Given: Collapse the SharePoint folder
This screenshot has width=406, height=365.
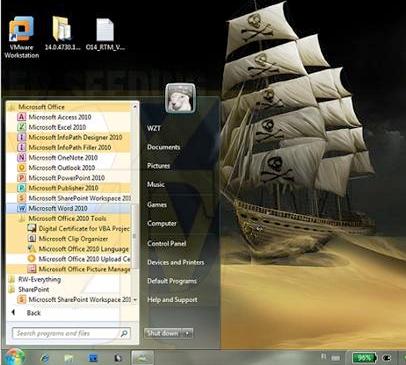Looking at the screenshot, I should (x=29, y=289).
